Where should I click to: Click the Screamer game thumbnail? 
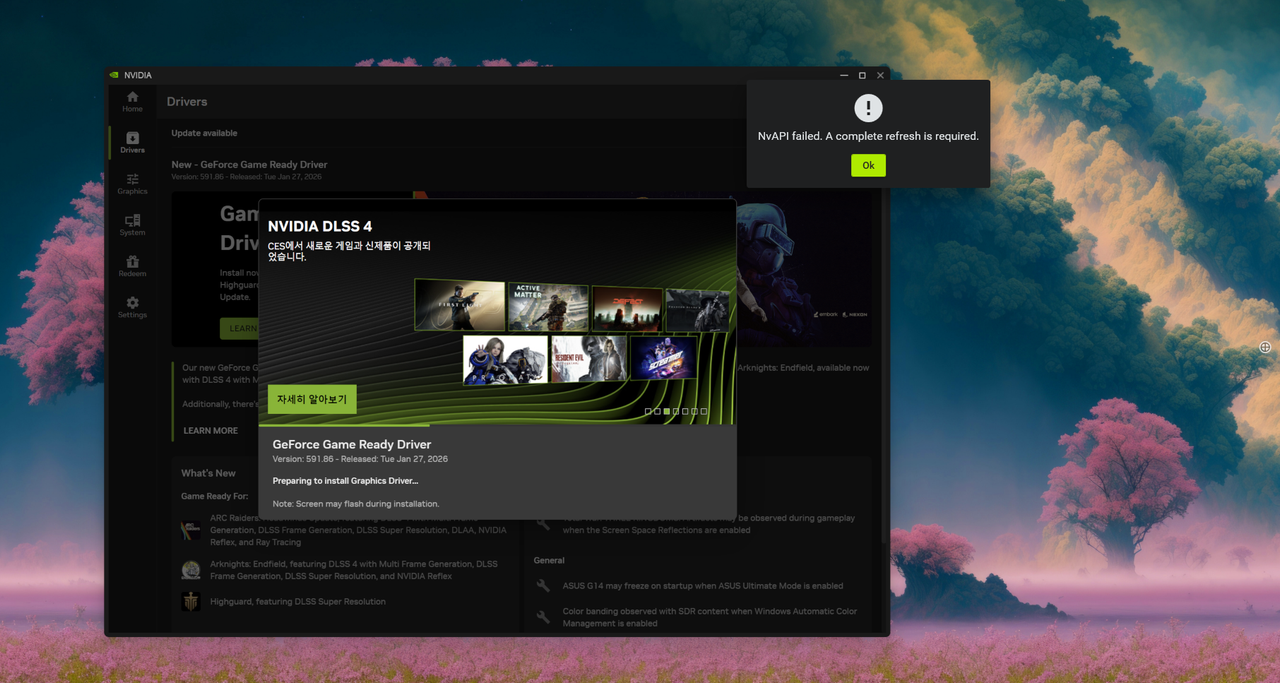(x=663, y=358)
